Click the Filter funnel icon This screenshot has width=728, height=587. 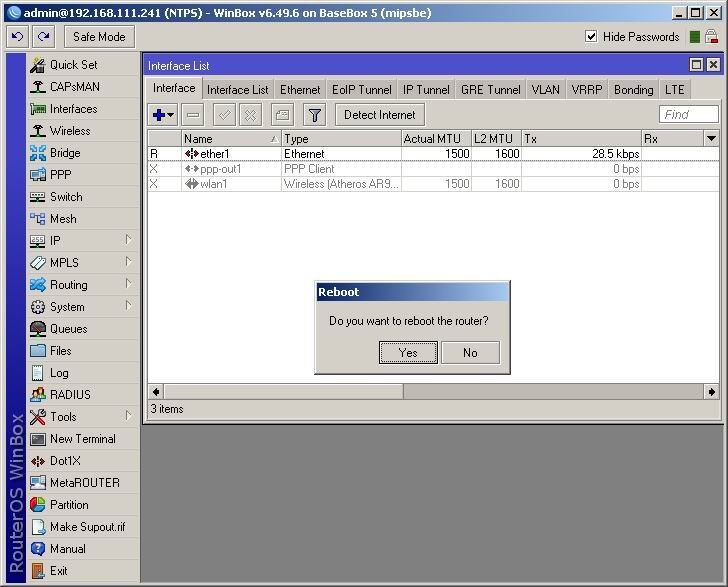pos(314,115)
